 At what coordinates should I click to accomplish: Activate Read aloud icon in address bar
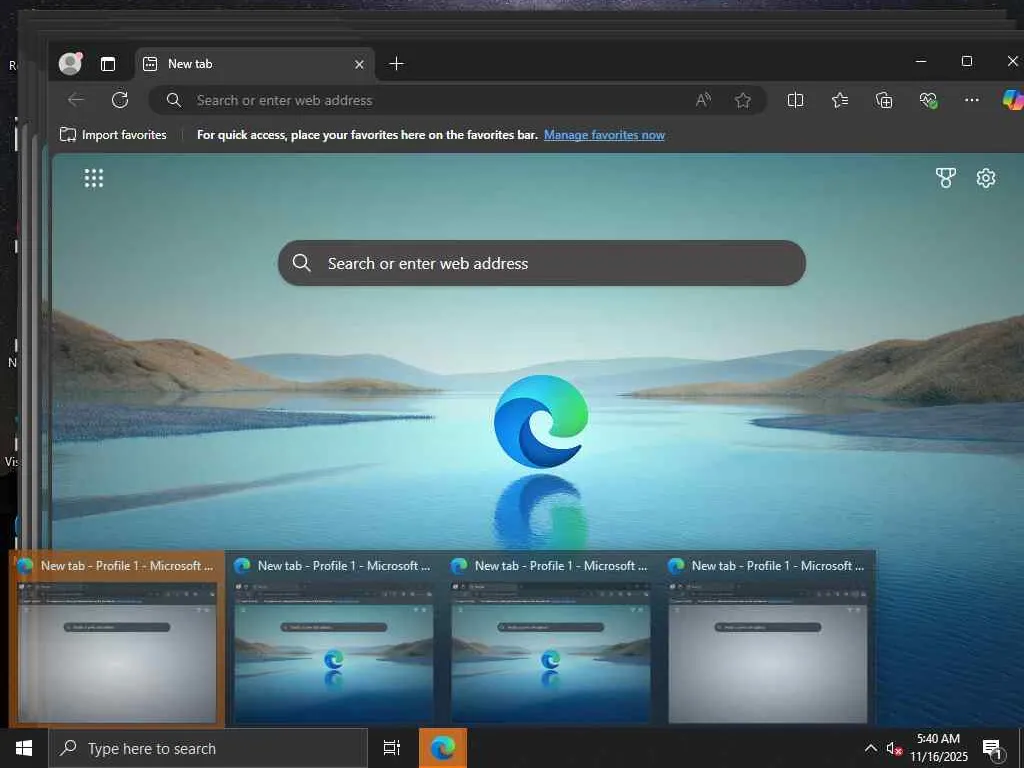(703, 100)
